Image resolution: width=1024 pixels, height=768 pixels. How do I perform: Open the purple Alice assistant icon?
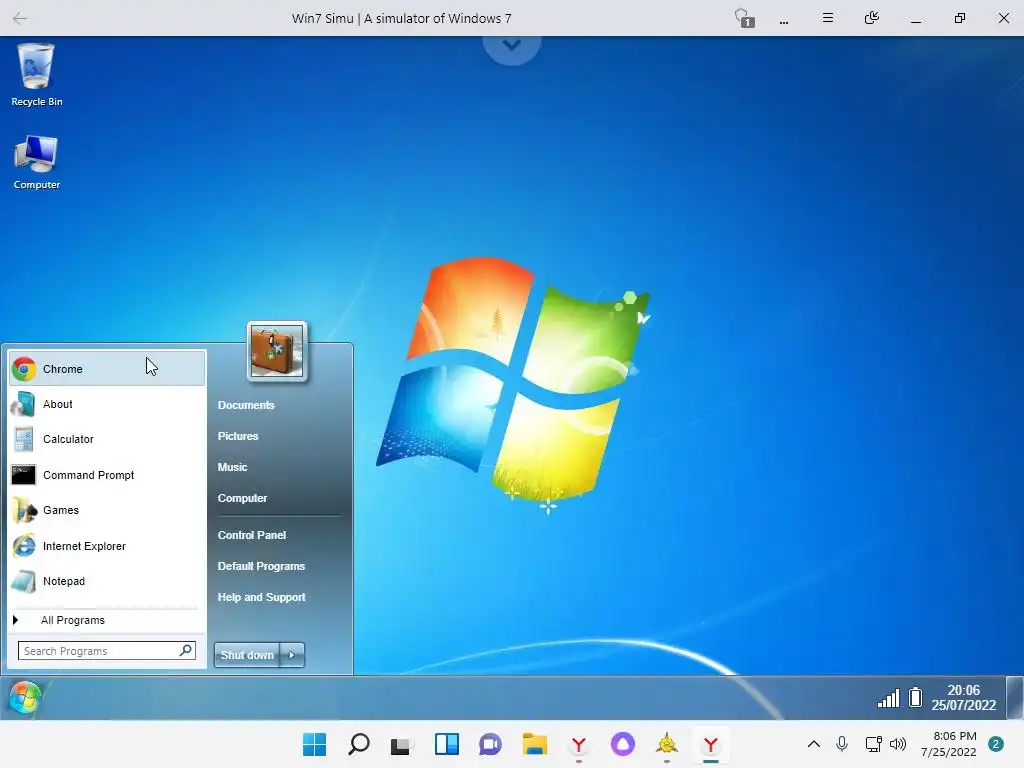(622, 744)
